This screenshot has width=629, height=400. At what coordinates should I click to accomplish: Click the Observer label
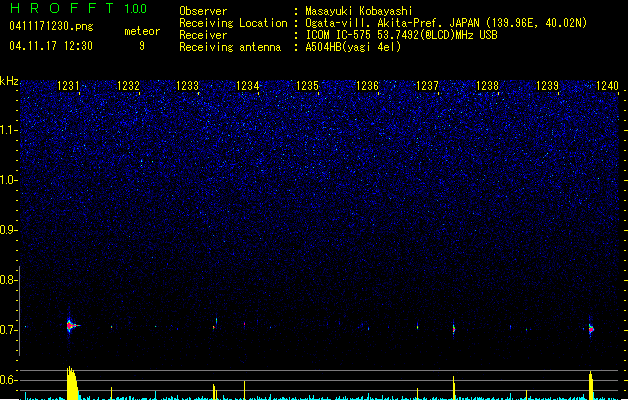coord(203,11)
